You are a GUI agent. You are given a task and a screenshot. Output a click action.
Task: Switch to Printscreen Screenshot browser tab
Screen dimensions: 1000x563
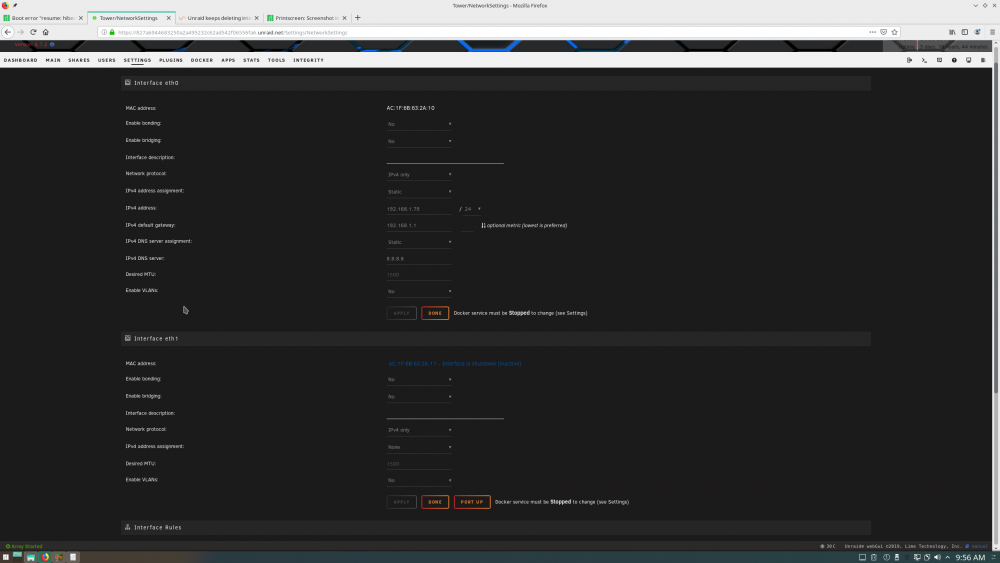tap(306, 18)
